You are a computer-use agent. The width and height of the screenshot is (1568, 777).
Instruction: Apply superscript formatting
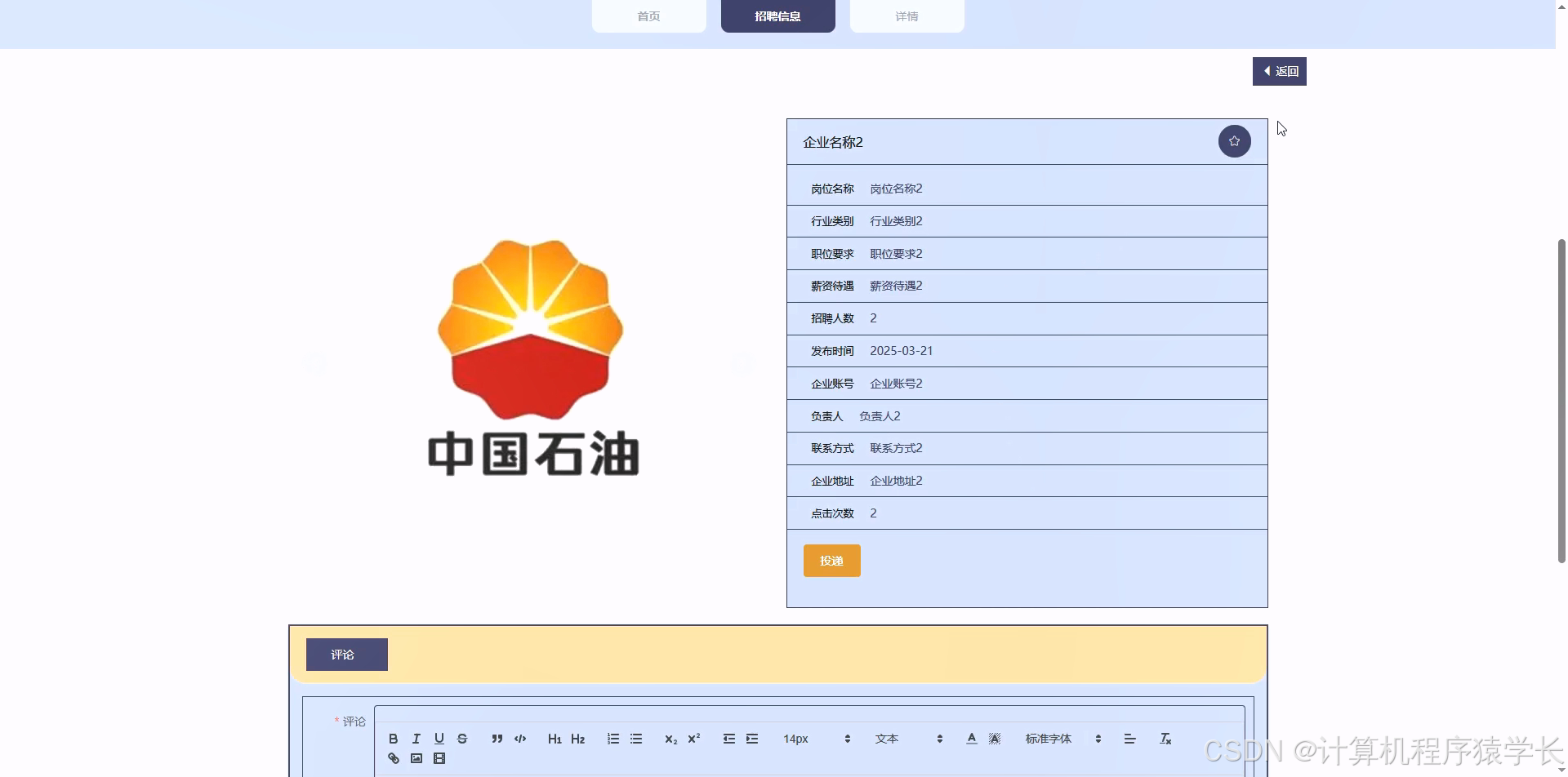click(693, 739)
